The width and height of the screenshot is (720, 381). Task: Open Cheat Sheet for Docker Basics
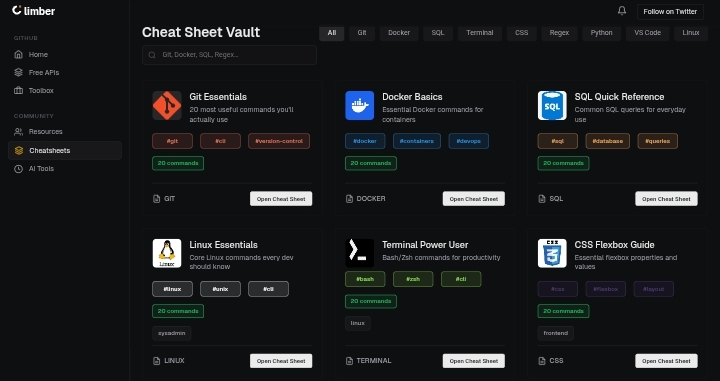pos(473,199)
